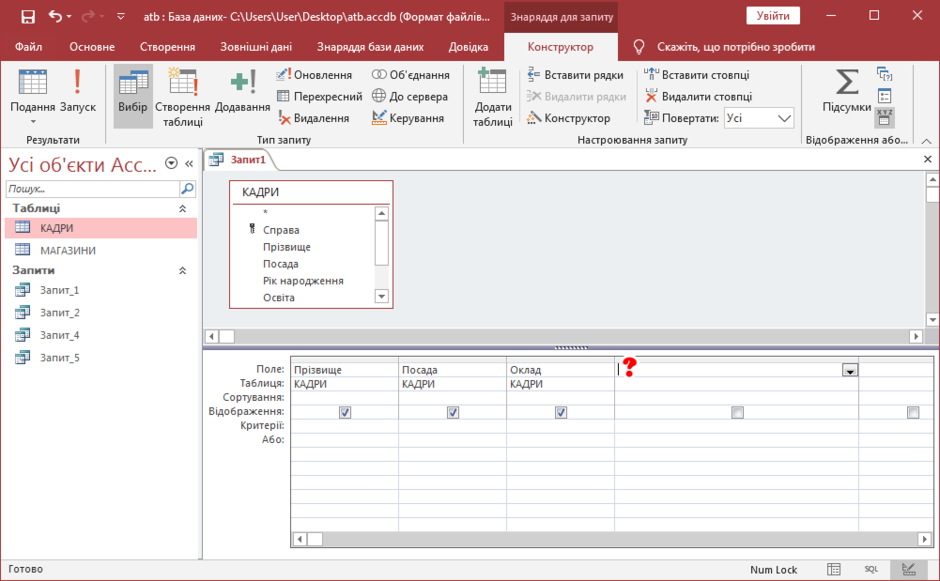Open the Знаряддя бази даних tab
The width and height of the screenshot is (940, 581).
click(x=370, y=47)
